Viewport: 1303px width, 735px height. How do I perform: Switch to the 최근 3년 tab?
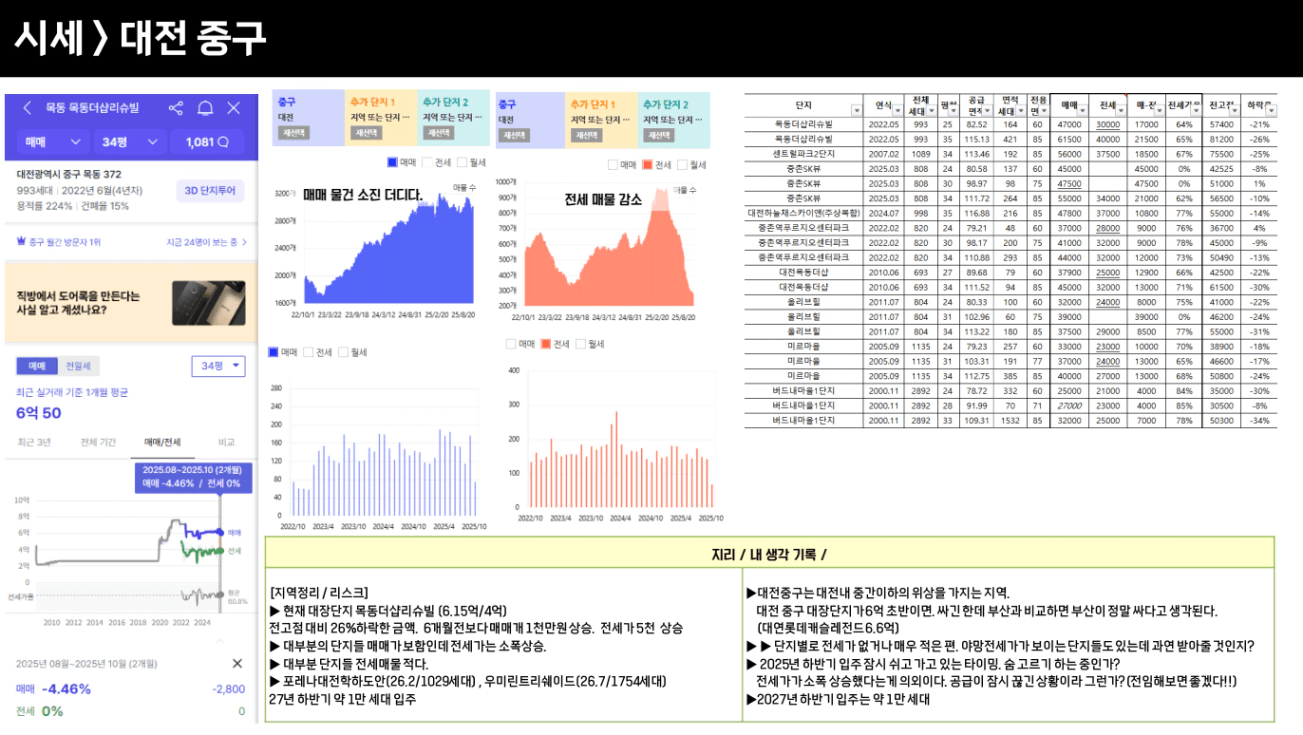tap(34, 441)
